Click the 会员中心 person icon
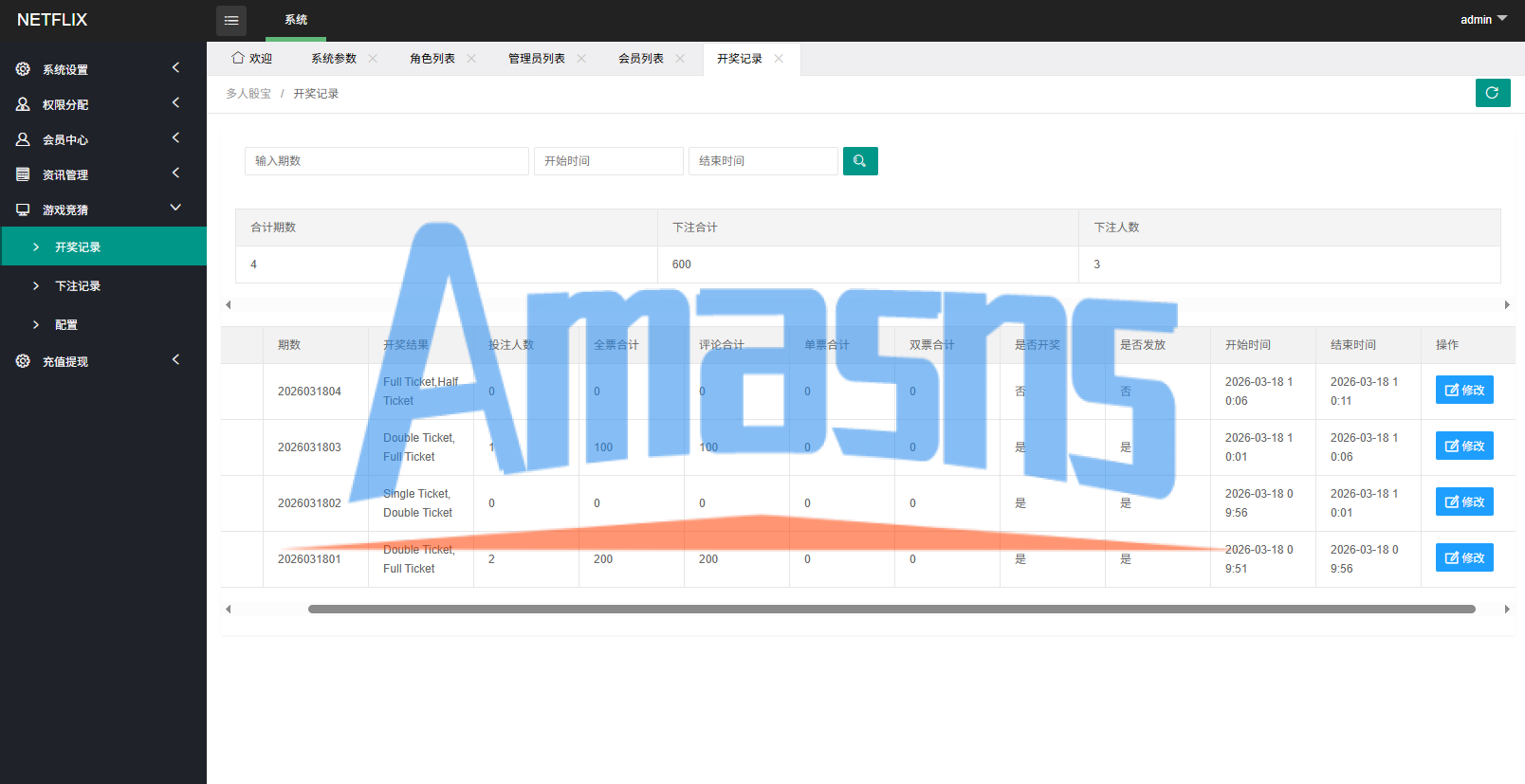1525x784 pixels. pyautogui.click(x=23, y=139)
